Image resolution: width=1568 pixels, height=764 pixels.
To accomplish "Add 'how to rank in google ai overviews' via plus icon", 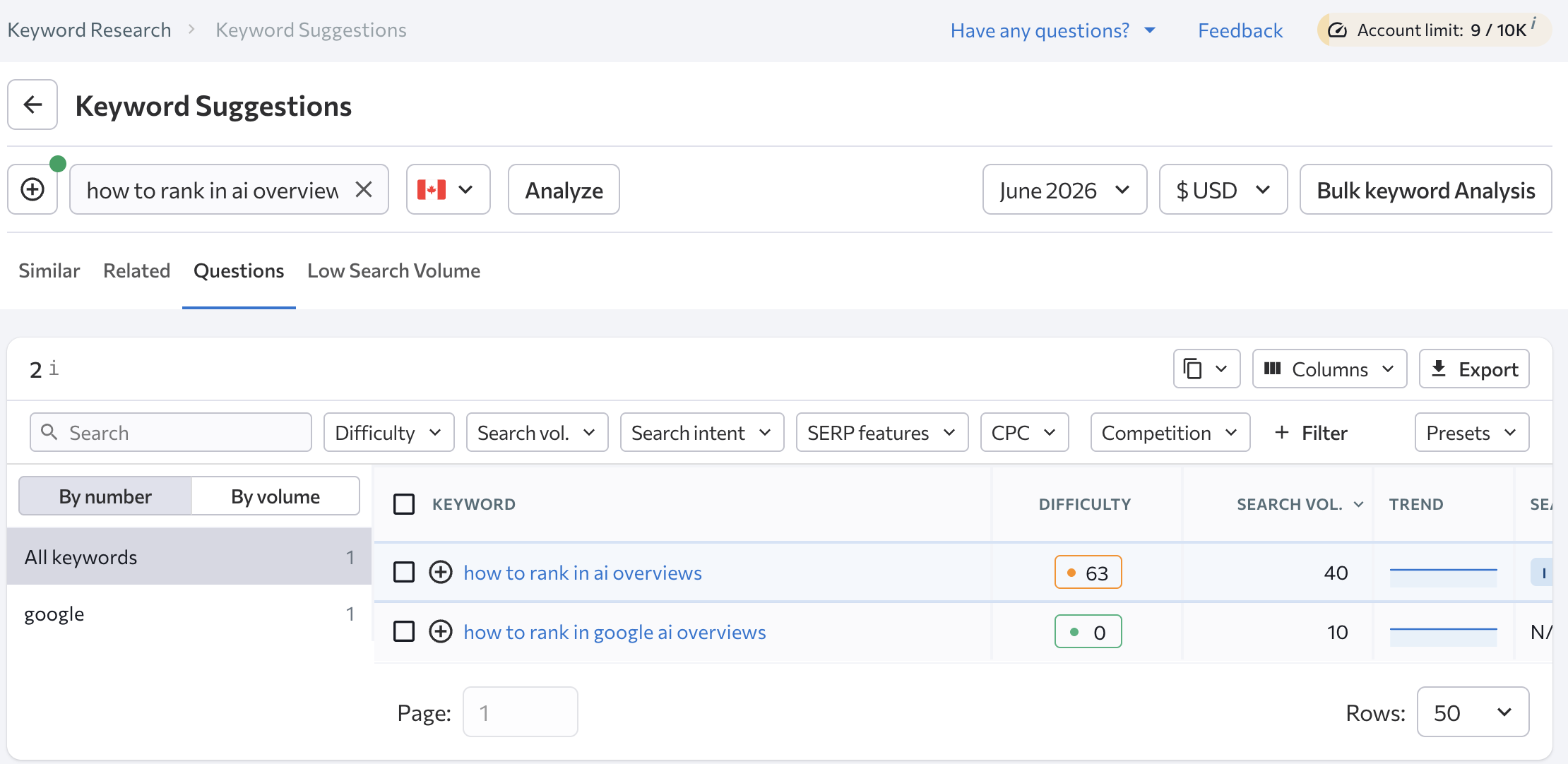I will click(441, 631).
